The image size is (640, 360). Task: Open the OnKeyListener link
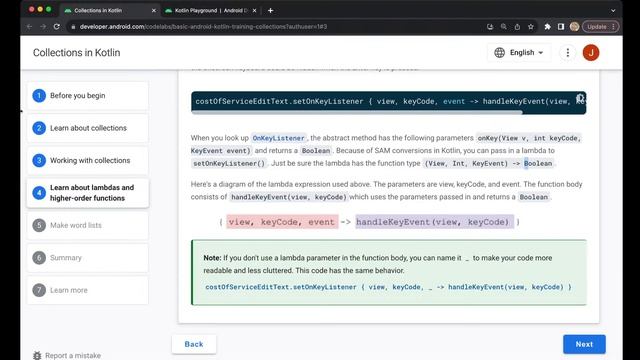278,138
